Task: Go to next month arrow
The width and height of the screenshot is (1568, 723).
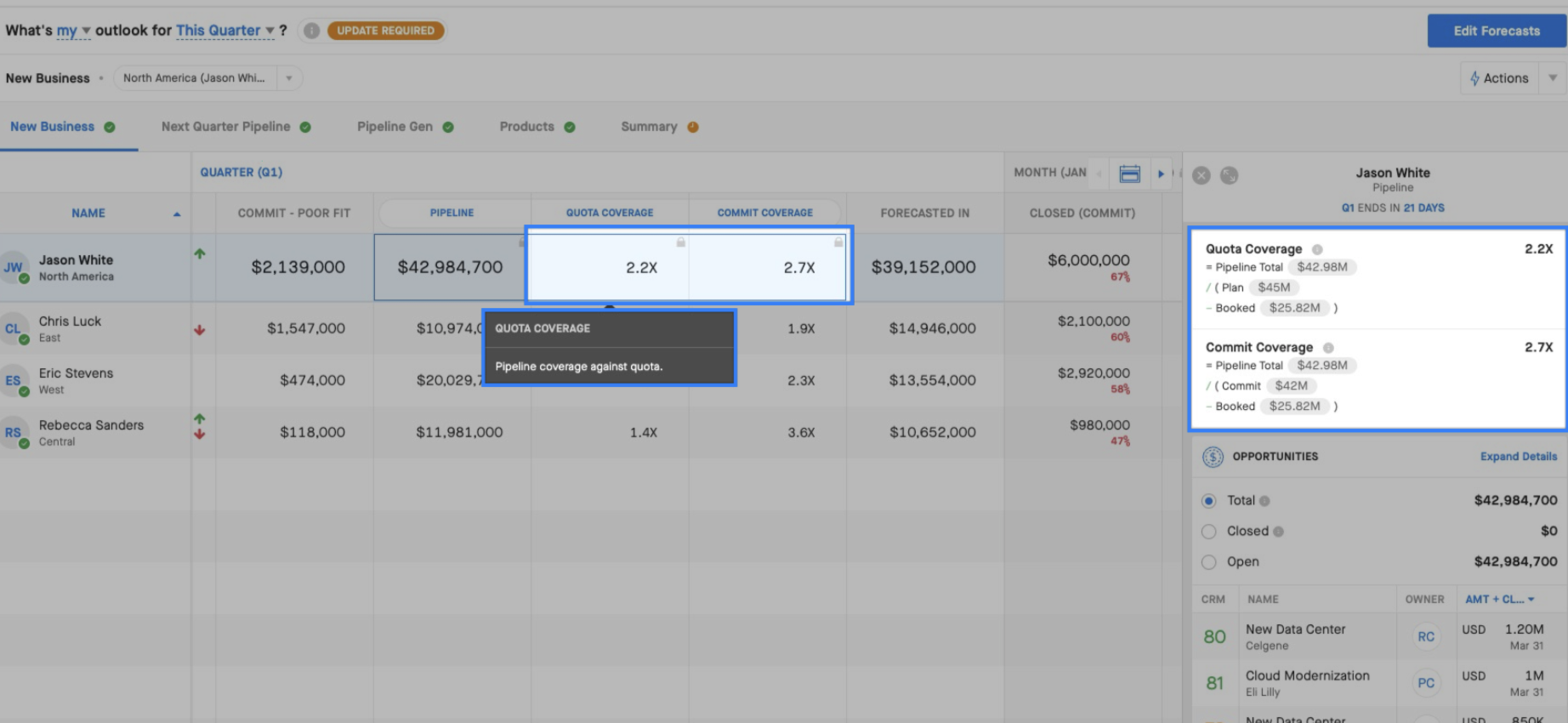Action: coord(1161,174)
